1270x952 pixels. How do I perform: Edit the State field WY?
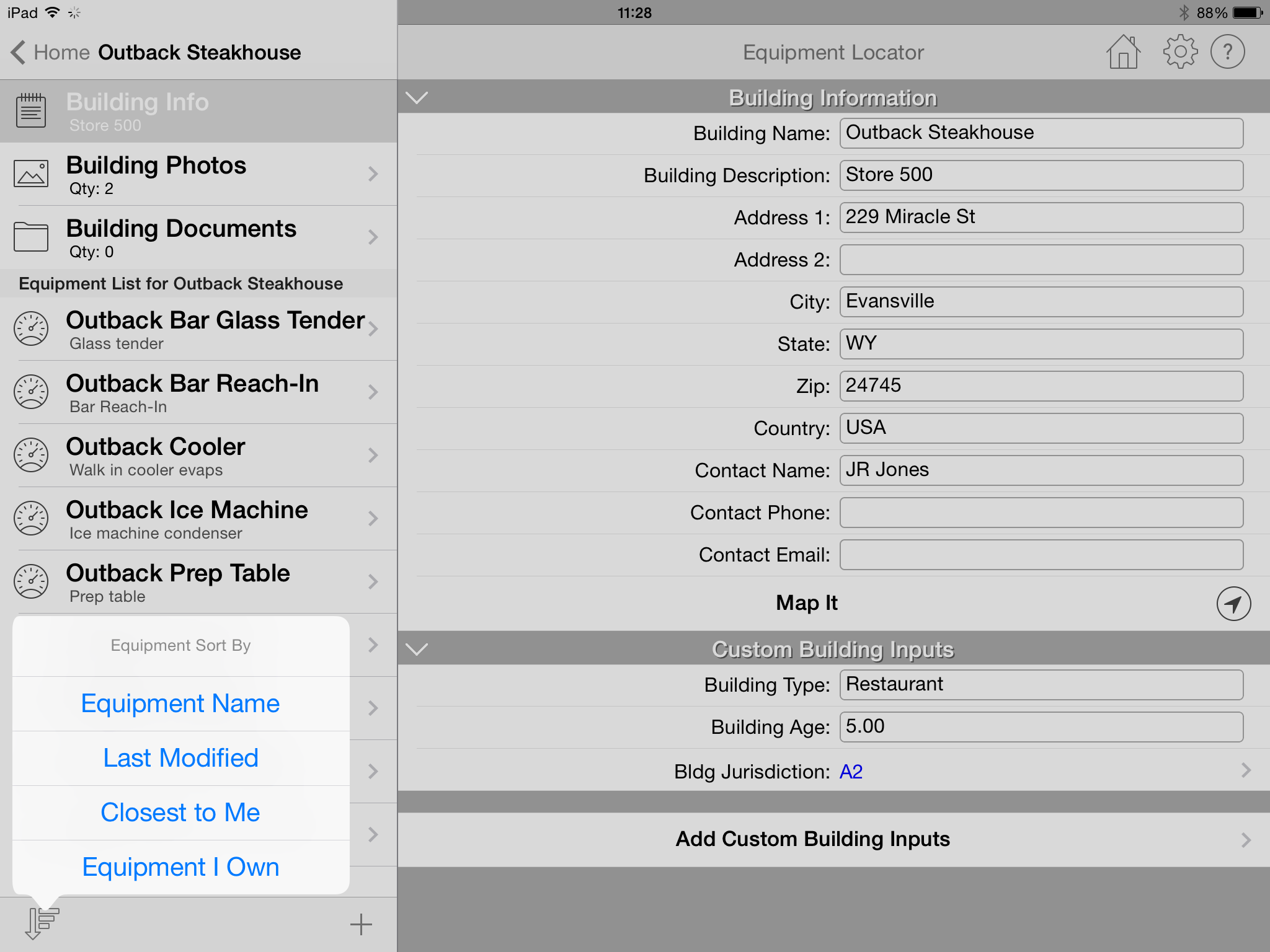tap(1041, 344)
